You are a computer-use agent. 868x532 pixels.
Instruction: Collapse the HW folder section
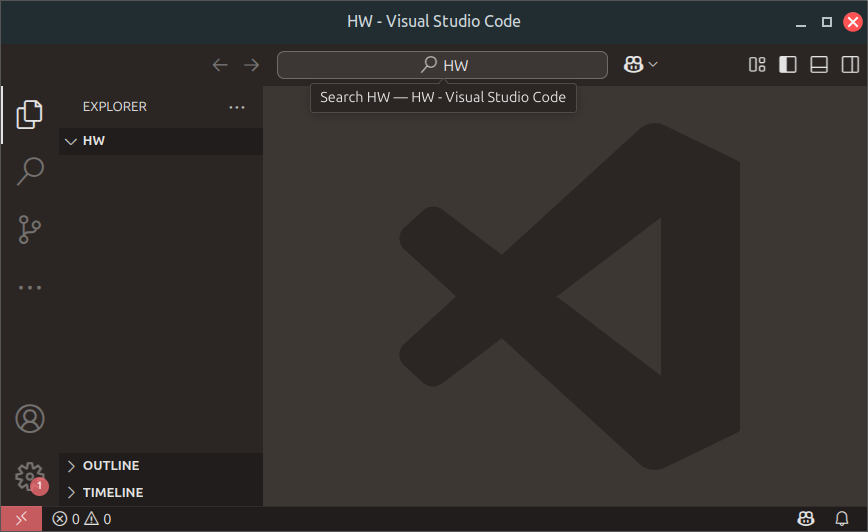161,141
